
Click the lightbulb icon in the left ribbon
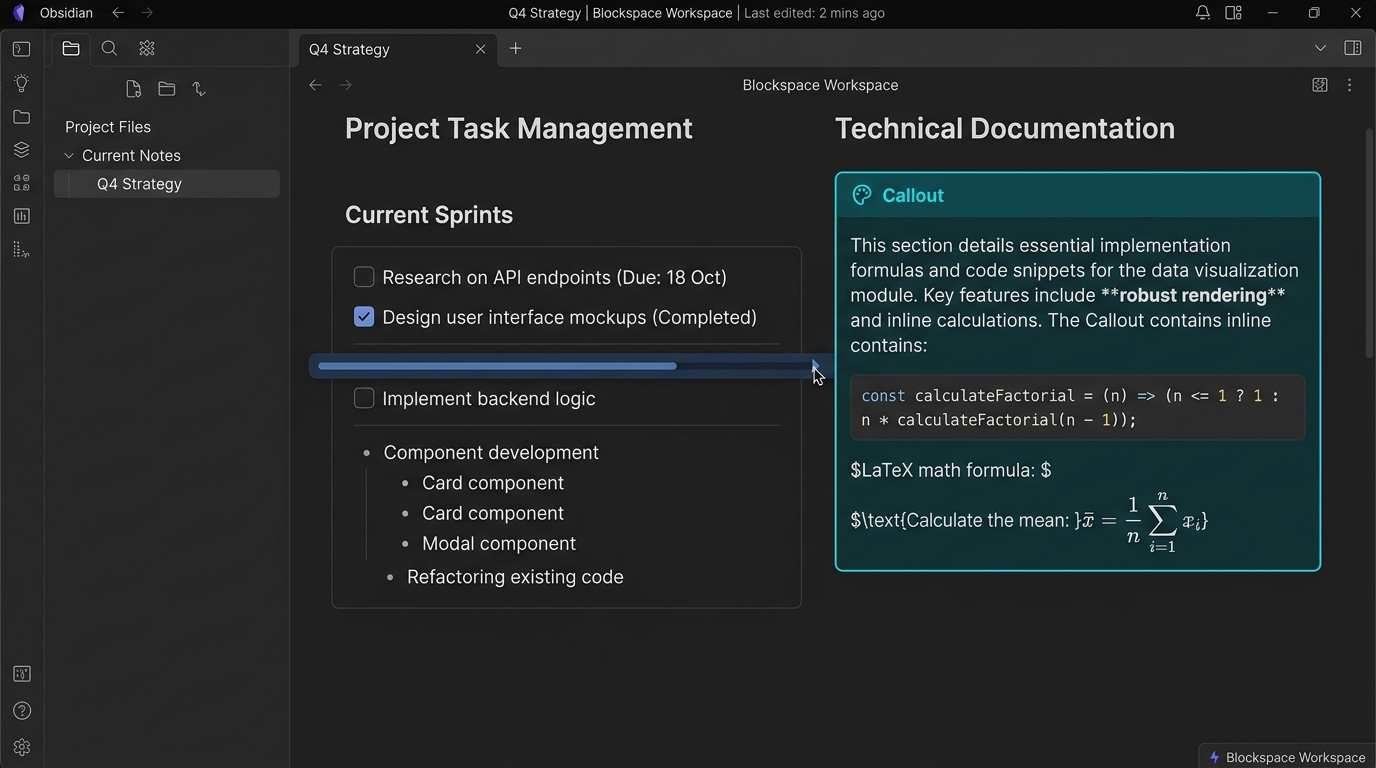(x=21, y=83)
